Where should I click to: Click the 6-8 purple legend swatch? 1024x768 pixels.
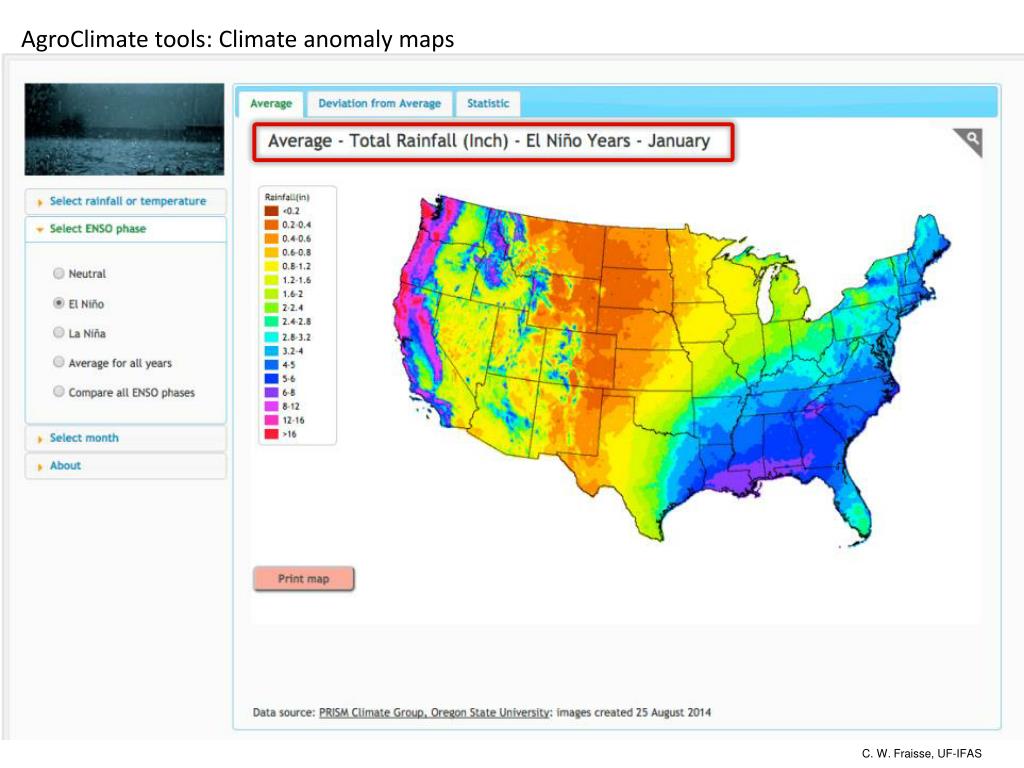click(x=272, y=392)
